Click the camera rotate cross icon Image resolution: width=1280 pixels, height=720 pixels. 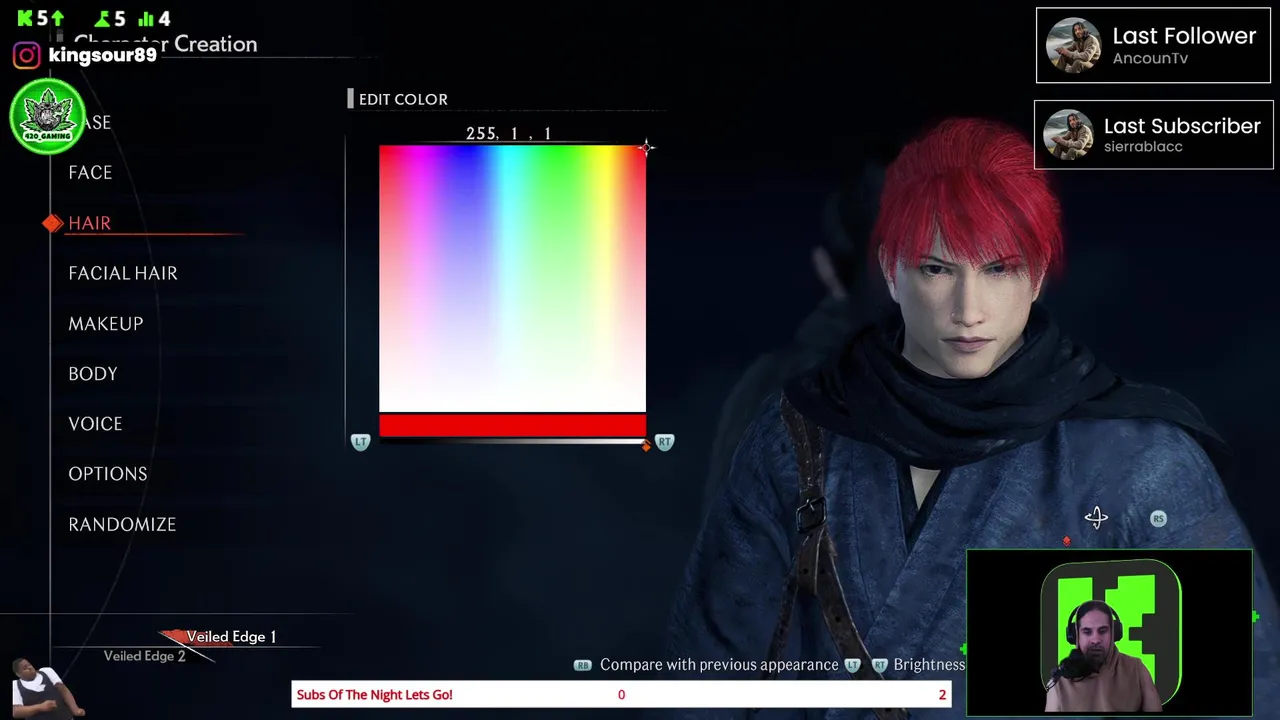[1096, 517]
